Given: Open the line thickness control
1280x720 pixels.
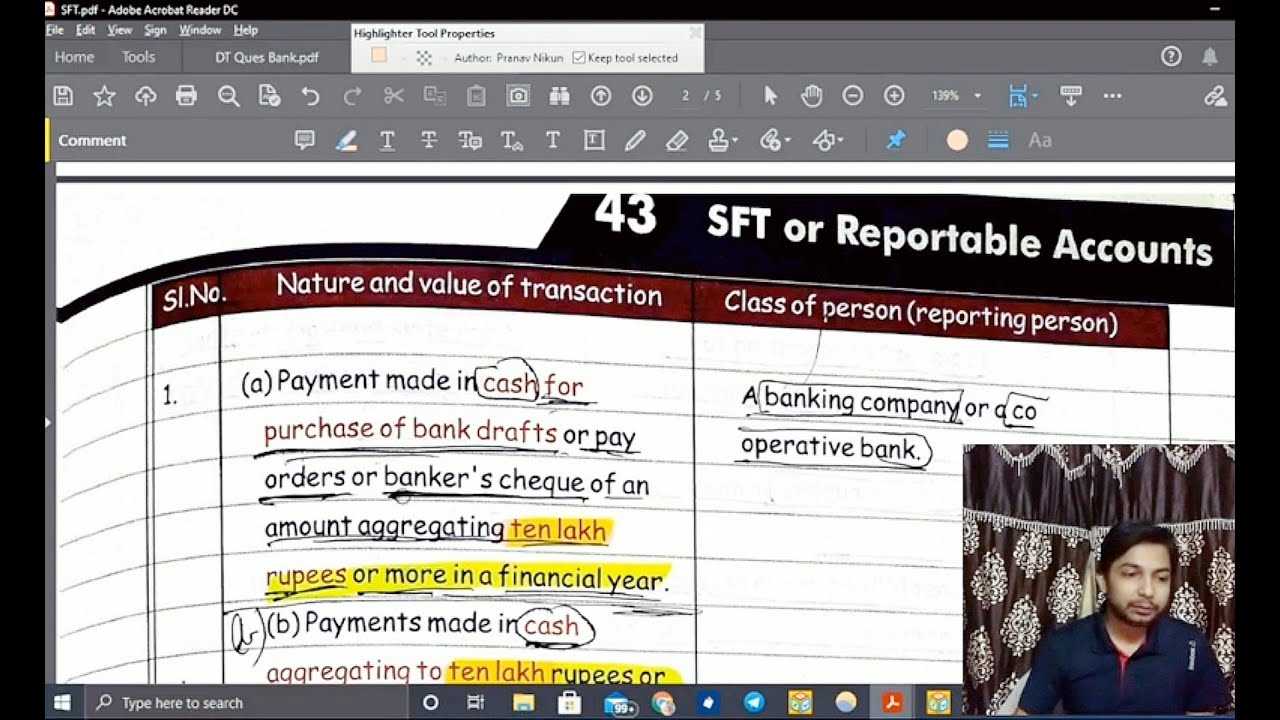Looking at the screenshot, I should tap(998, 141).
